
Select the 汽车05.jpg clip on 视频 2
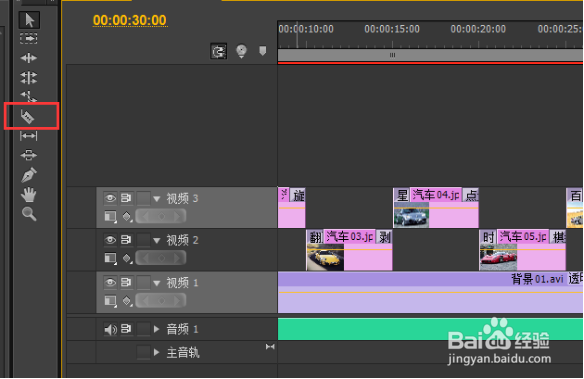[x=523, y=250]
